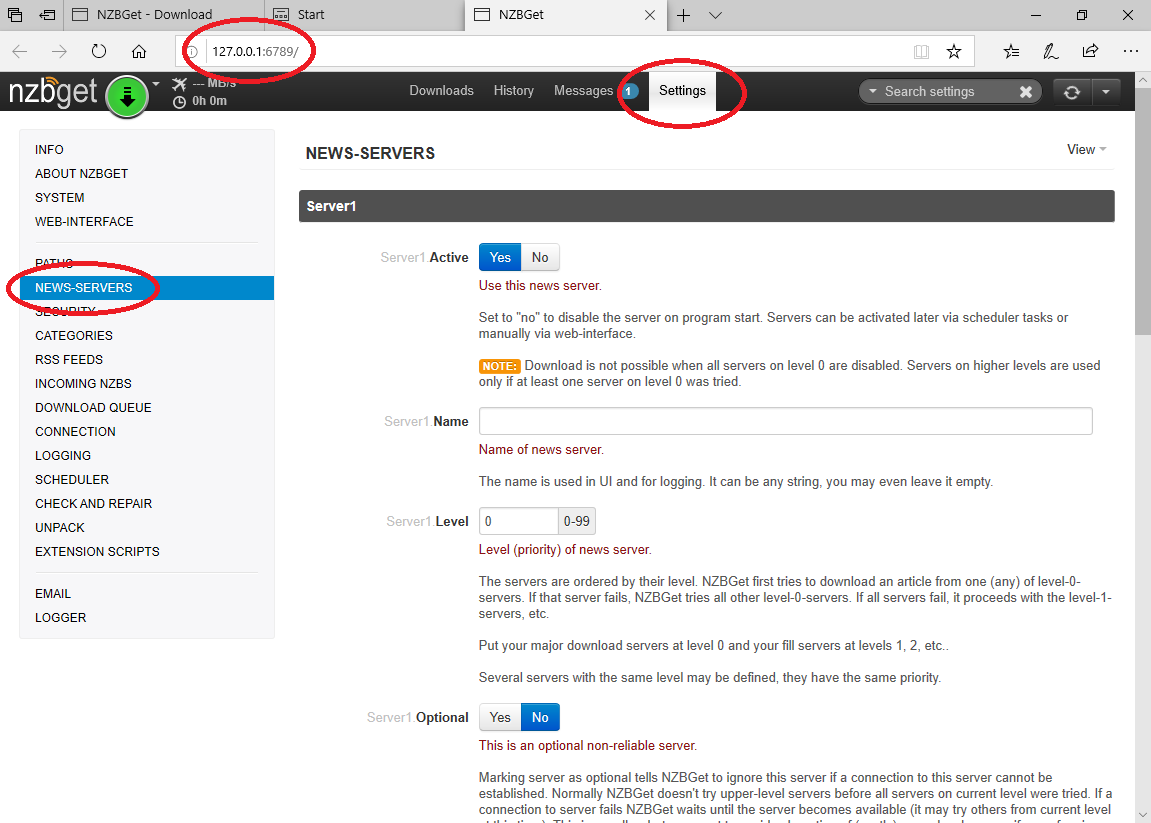Click the Server1 Name input field
Screen dimensions: 1151x823
(785, 421)
